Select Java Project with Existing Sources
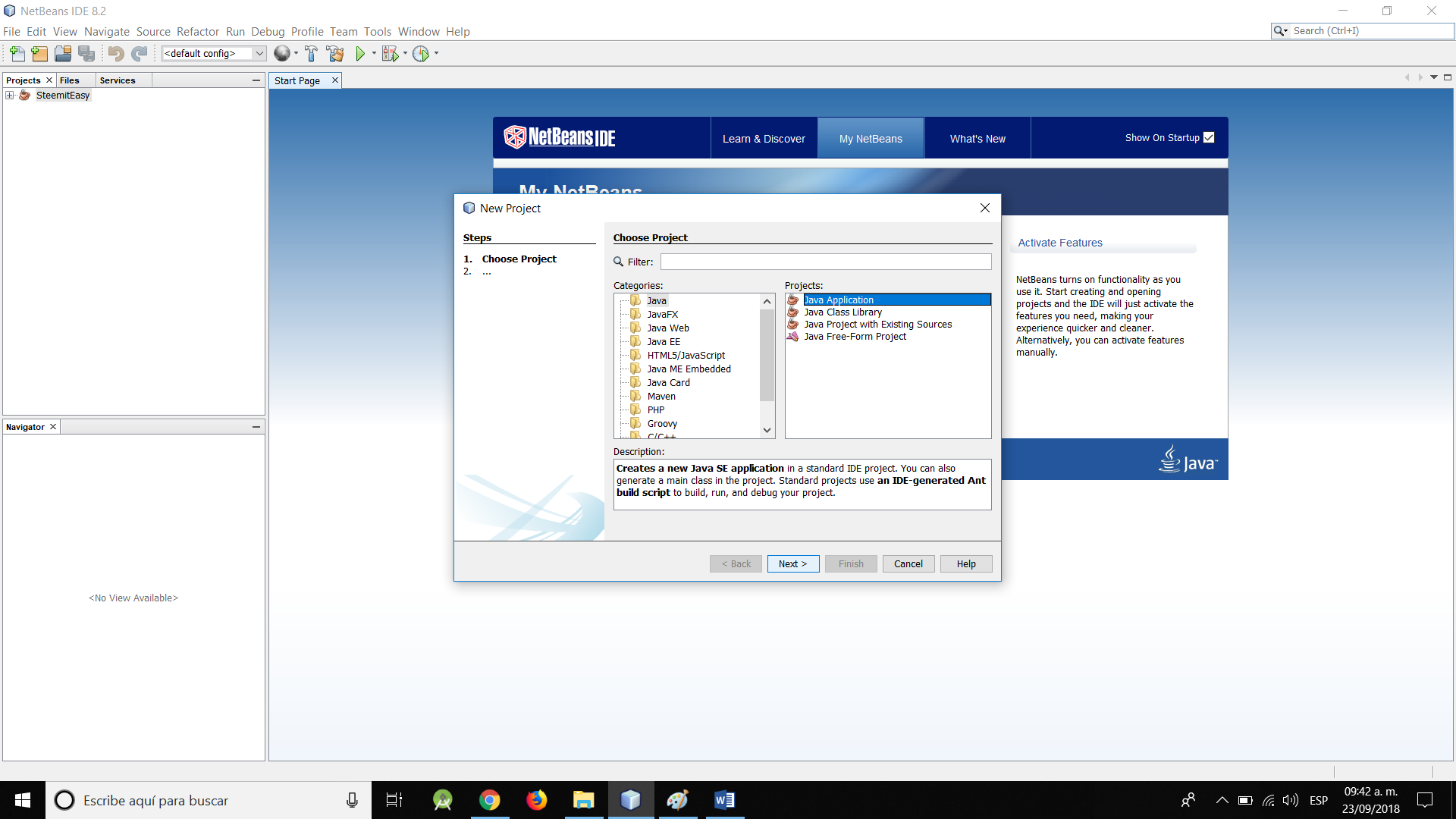 point(878,324)
